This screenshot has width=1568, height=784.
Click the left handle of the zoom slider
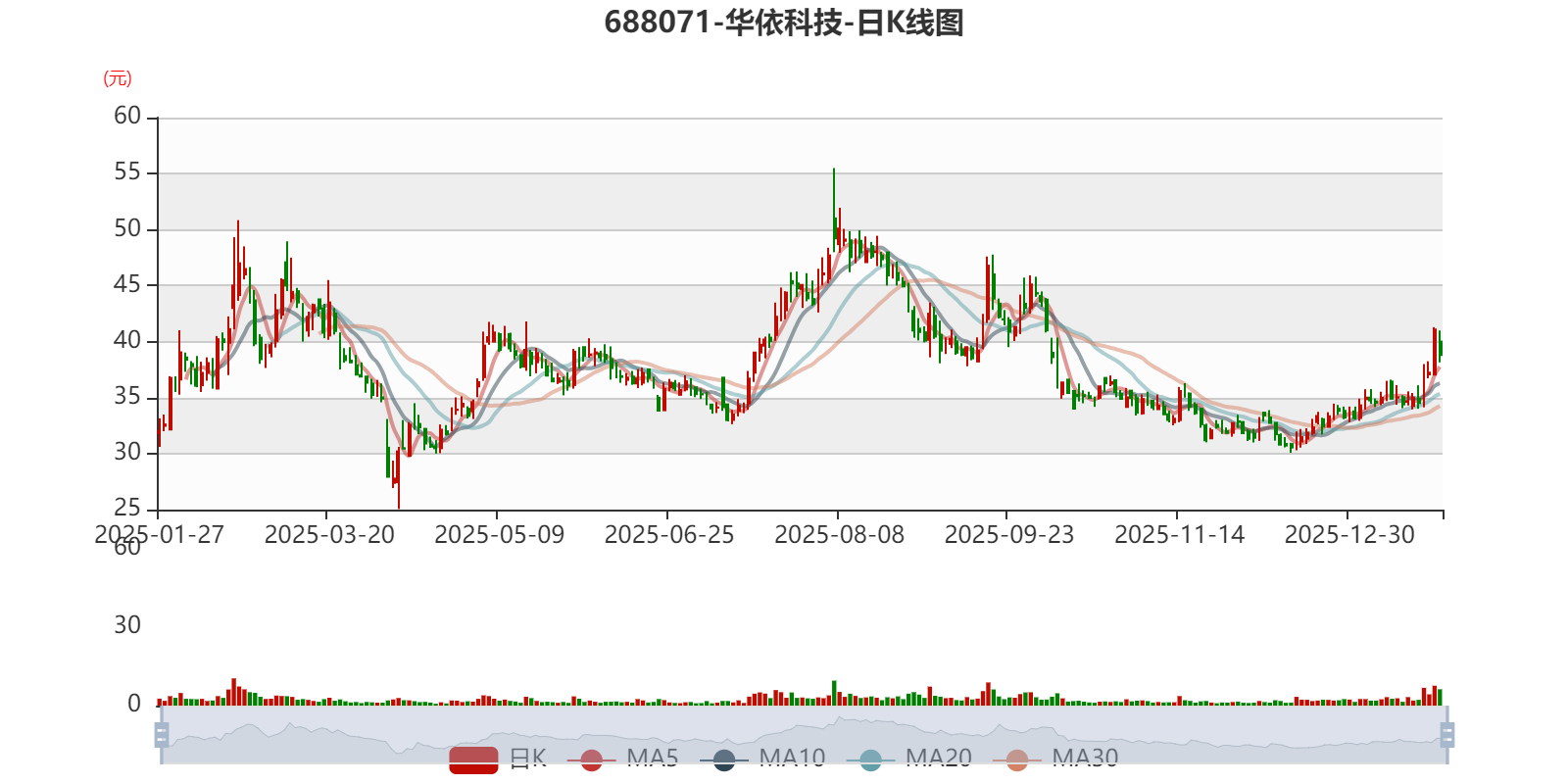162,734
